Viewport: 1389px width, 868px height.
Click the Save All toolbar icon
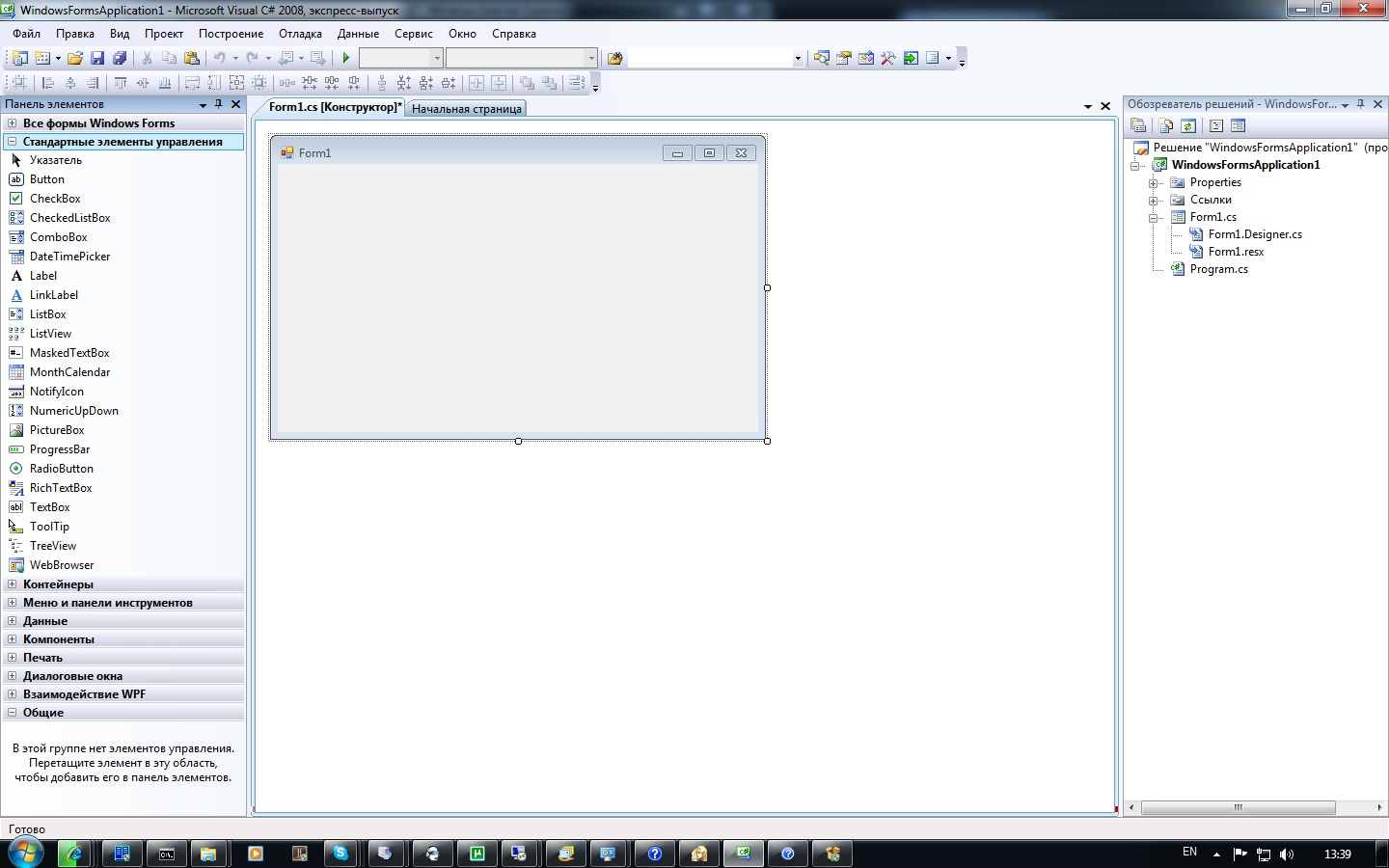[119, 58]
